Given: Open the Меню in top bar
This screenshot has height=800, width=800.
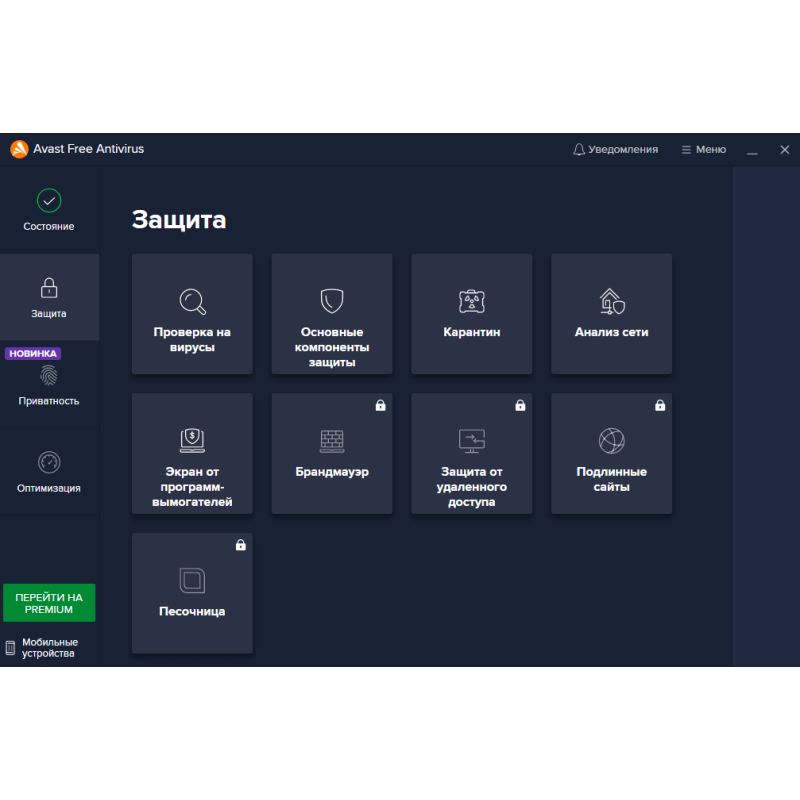Looking at the screenshot, I should pos(703,149).
